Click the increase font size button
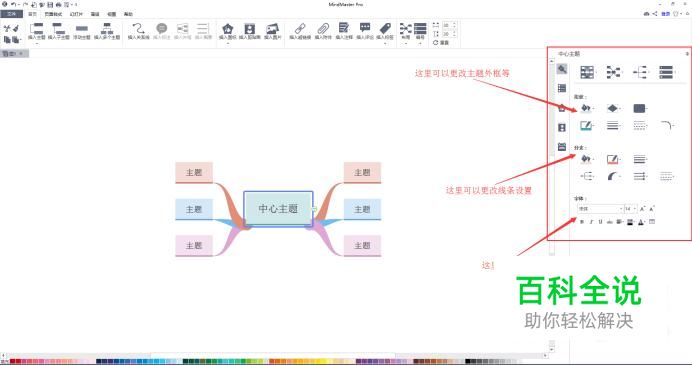692x365 pixels. [x=643, y=209]
